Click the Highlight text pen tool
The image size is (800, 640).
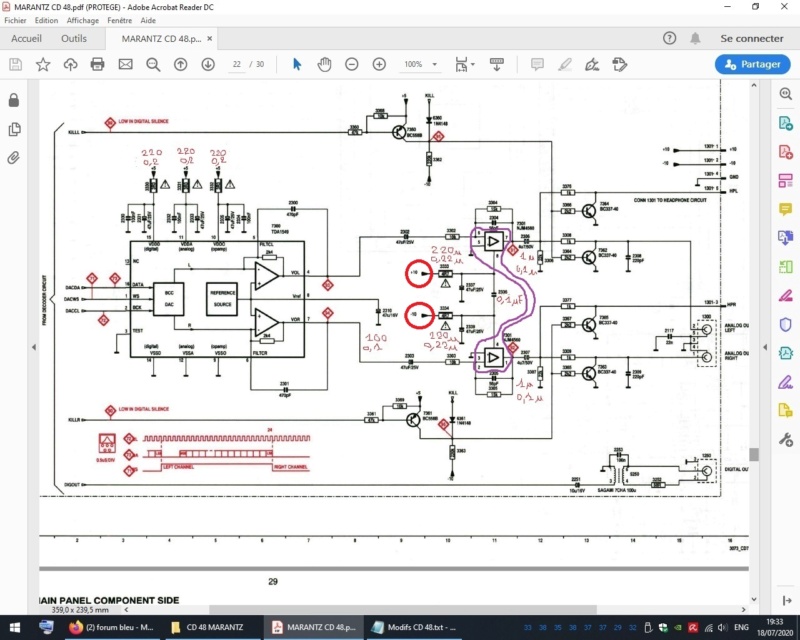click(565, 64)
